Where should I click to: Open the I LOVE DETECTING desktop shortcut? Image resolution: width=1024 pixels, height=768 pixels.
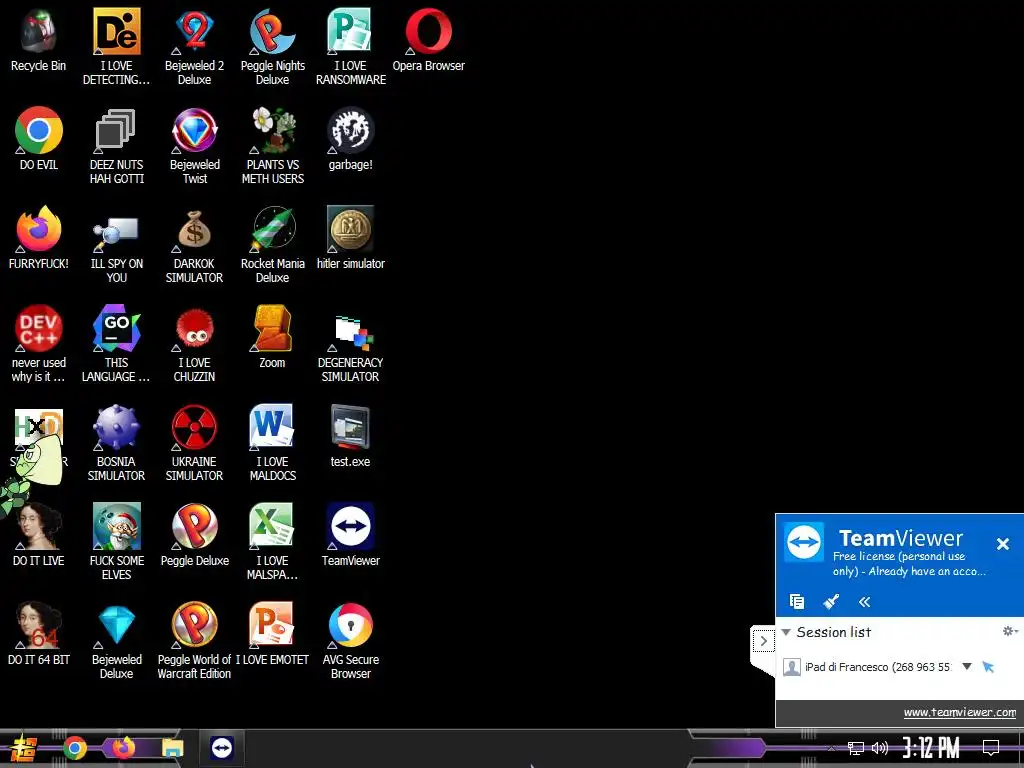116,47
